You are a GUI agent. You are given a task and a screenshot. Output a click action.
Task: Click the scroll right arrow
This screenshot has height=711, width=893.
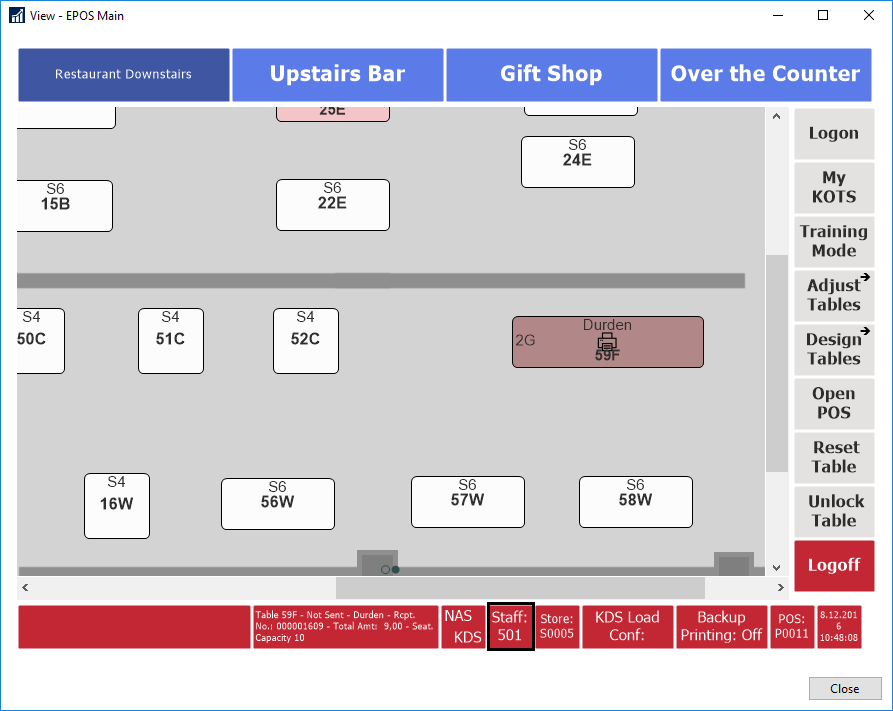[780, 587]
